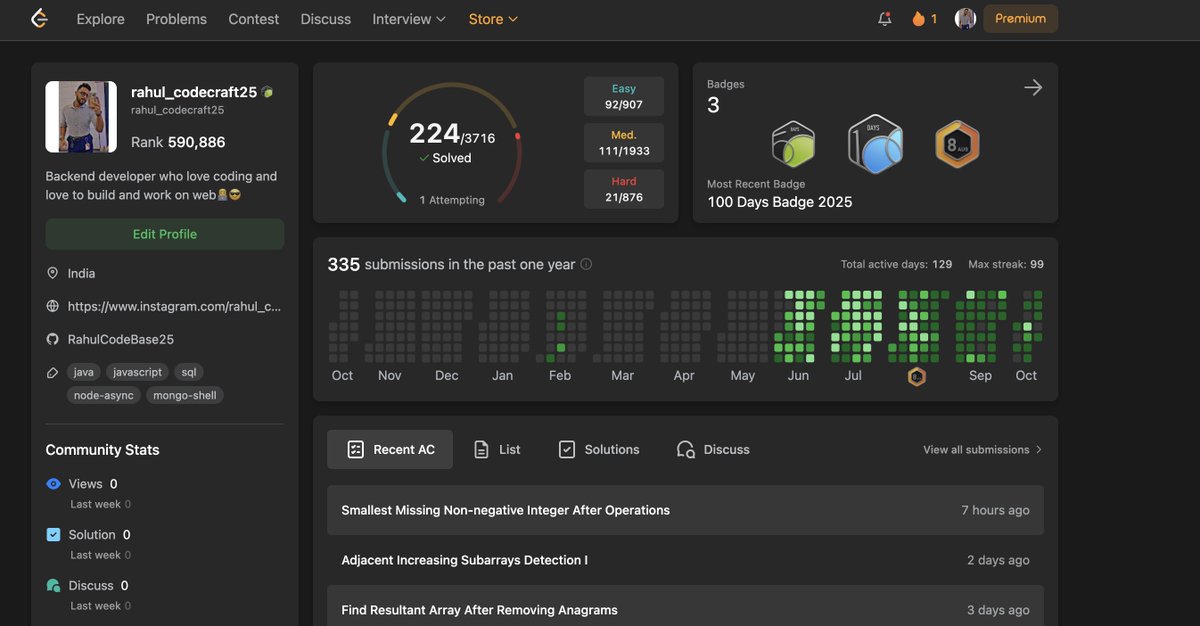The image size is (1200, 626).
Task: Expand the Interview dropdown menu
Action: [409, 19]
